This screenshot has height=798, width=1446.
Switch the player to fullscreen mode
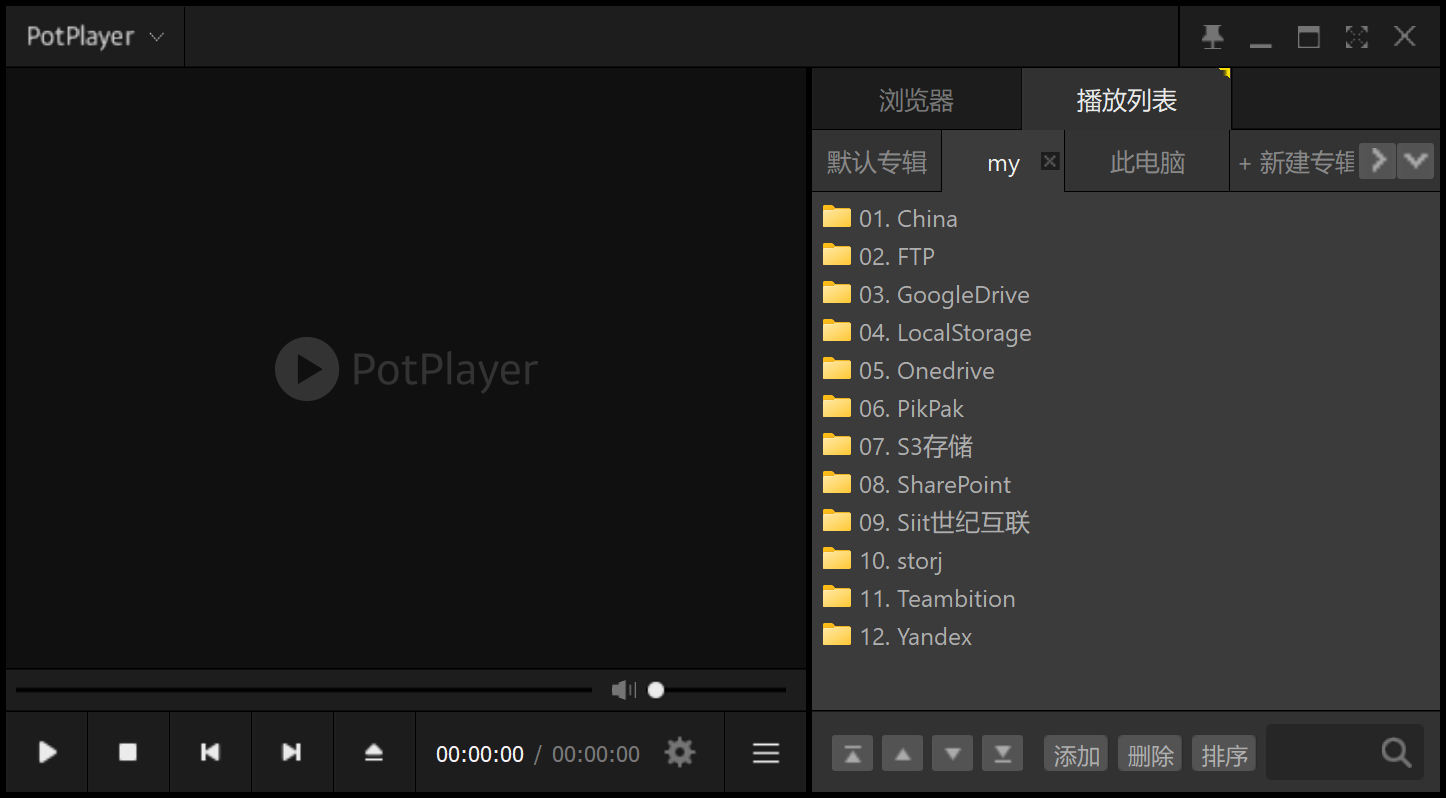point(1357,37)
